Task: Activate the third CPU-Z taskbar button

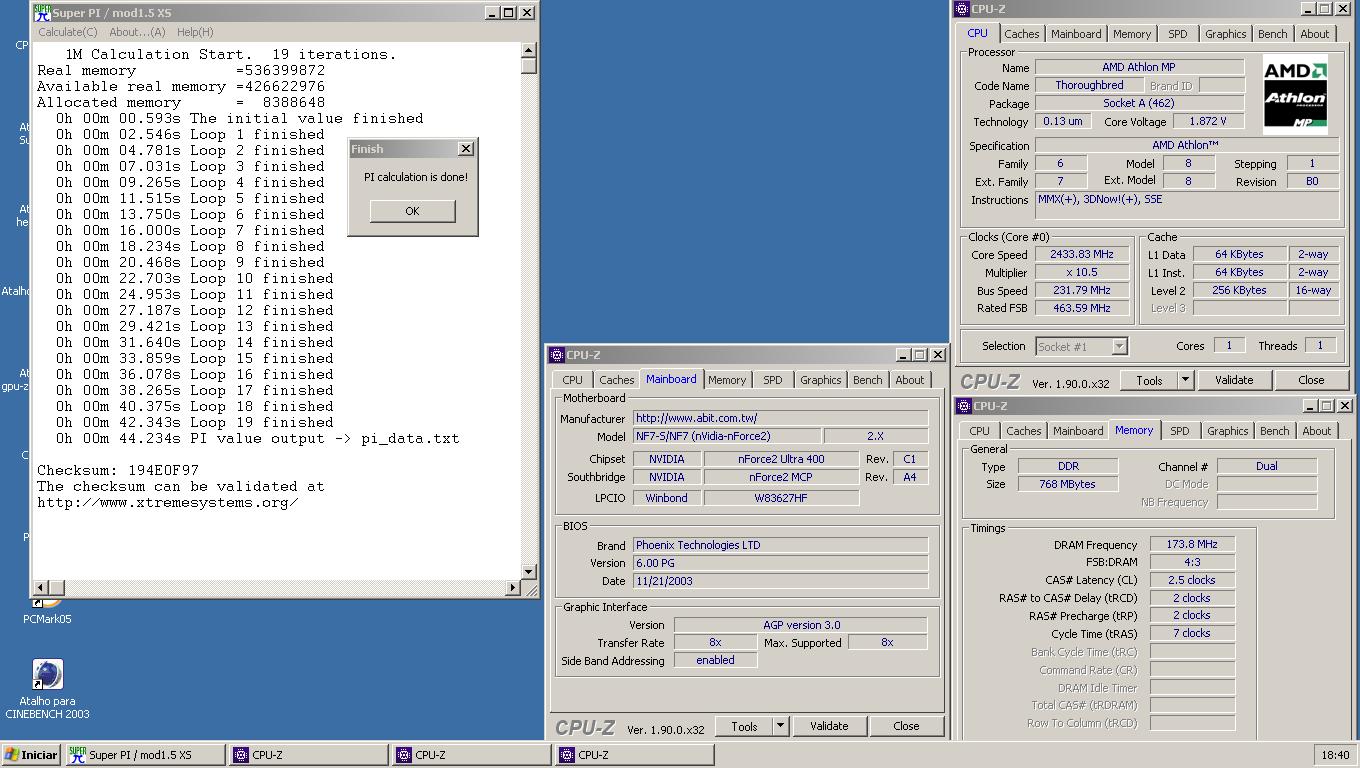Action: (634, 755)
